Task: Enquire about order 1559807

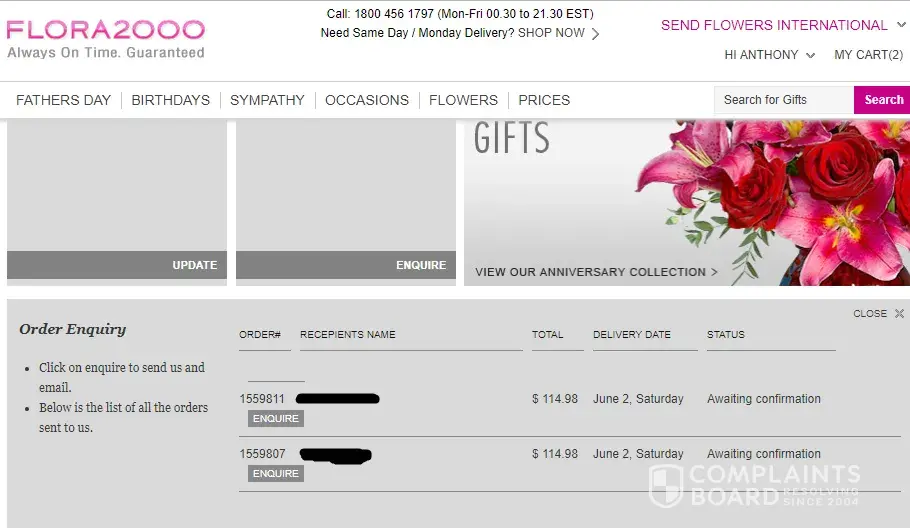Action: (x=276, y=474)
